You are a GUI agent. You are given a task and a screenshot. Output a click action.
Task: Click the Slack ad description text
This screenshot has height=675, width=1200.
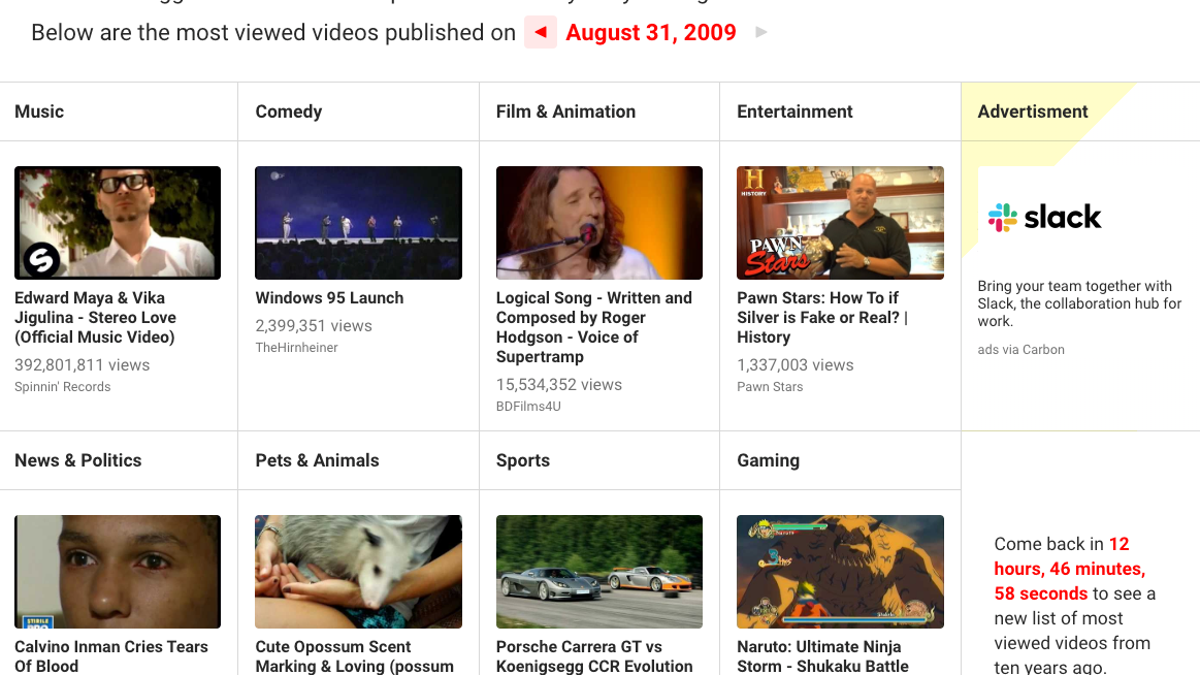point(1079,304)
